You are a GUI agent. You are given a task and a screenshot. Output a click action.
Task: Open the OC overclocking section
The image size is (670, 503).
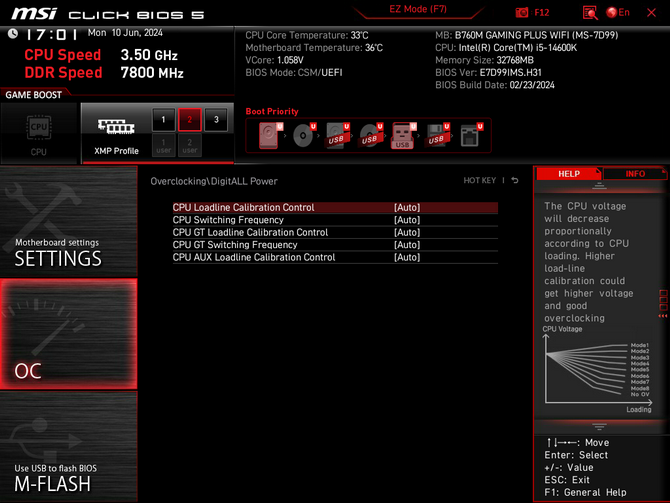[x=68, y=334]
